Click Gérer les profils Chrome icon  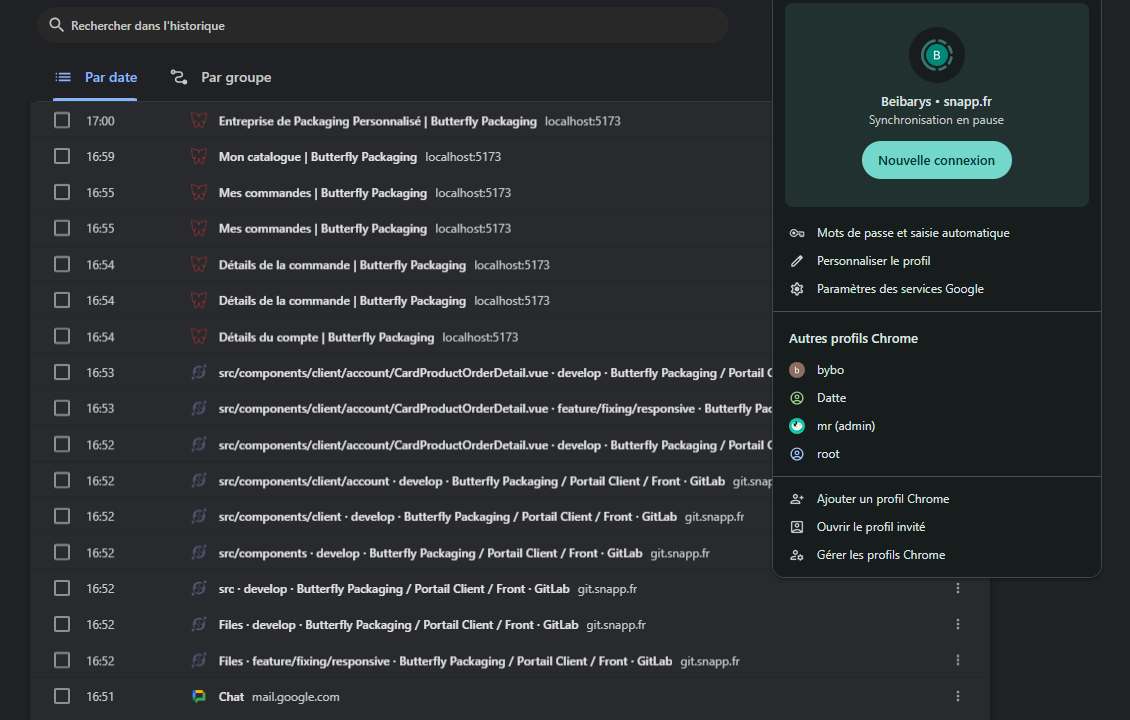click(797, 555)
